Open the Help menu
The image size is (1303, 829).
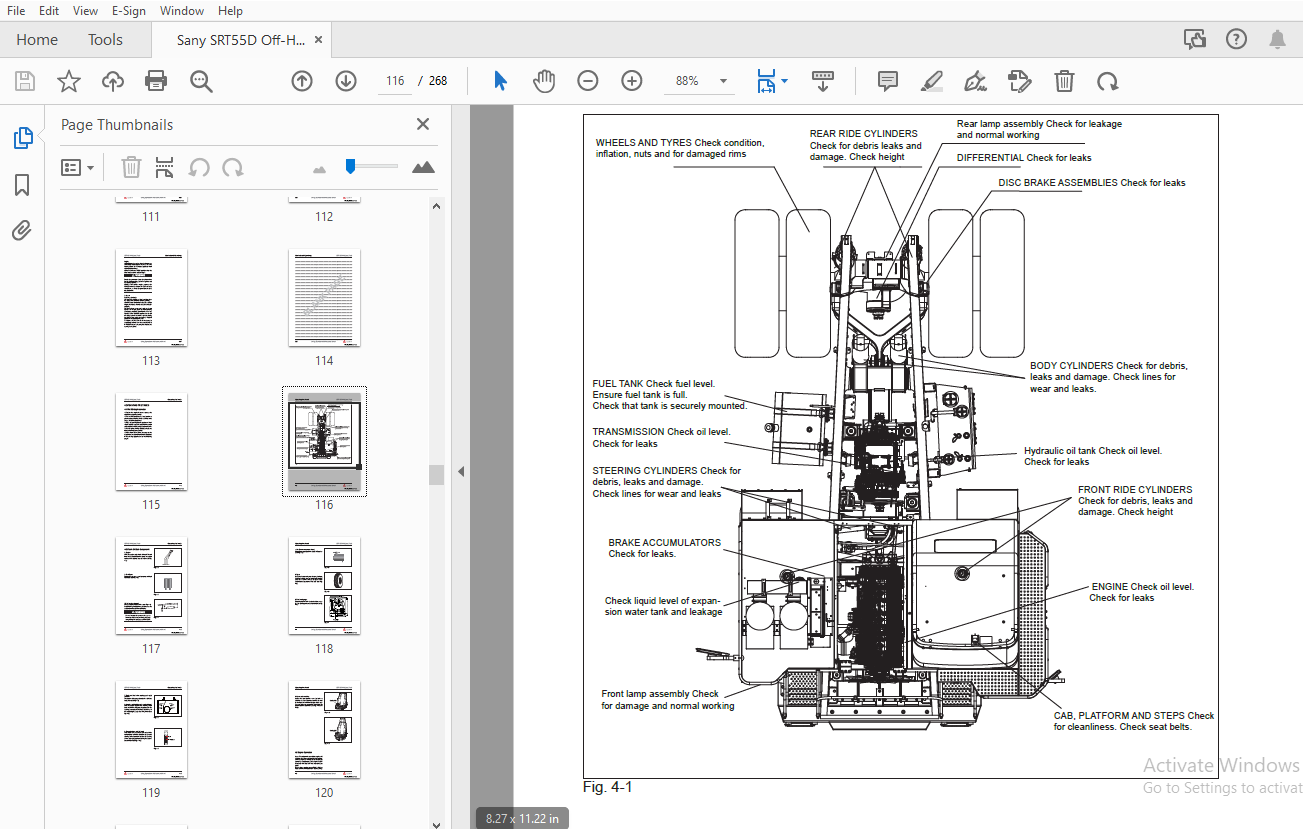[230, 11]
